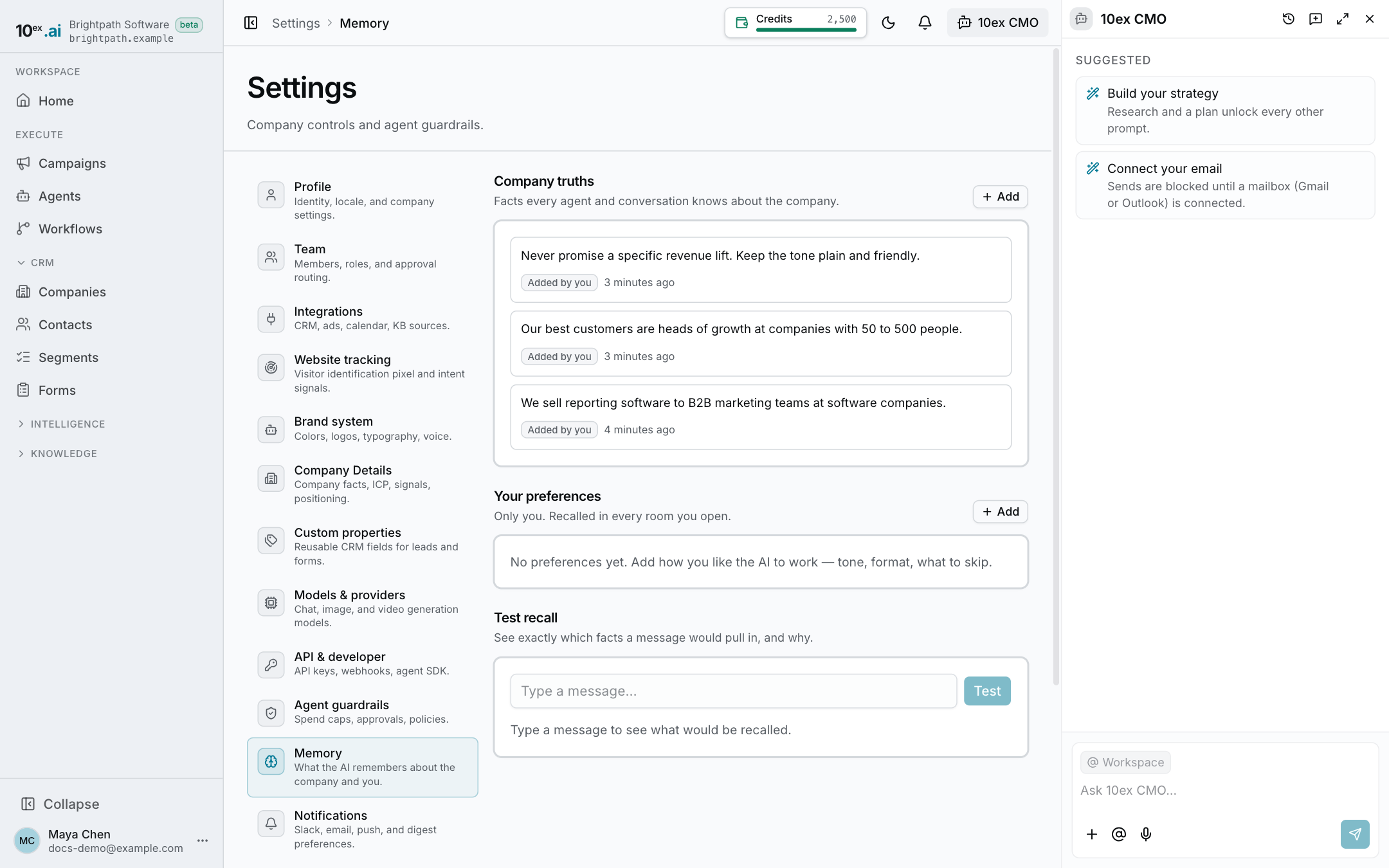This screenshot has height=868, width=1389.
Task: Open chat history clock icon
Action: (1288, 19)
